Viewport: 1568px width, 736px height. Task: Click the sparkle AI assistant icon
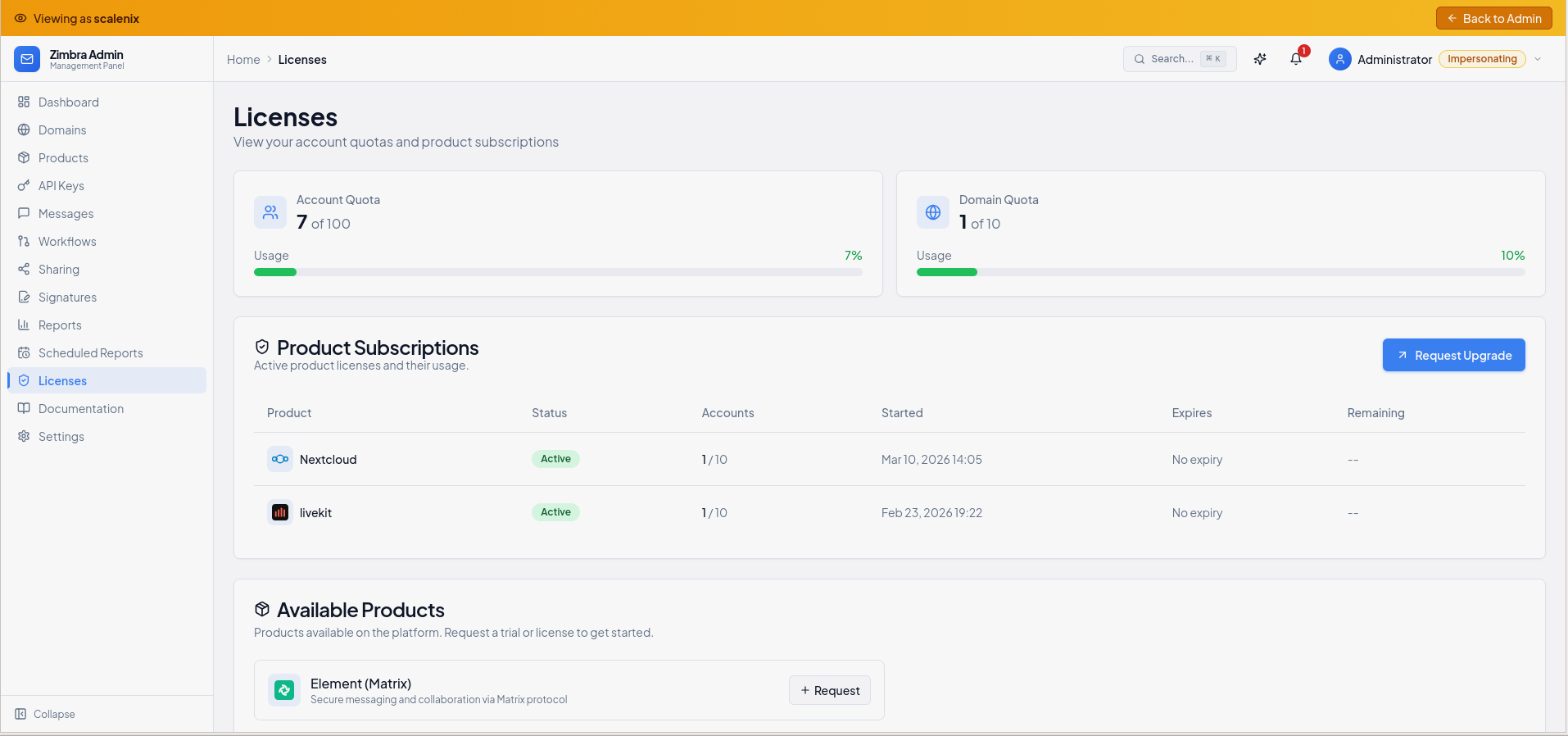coord(1260,59)
